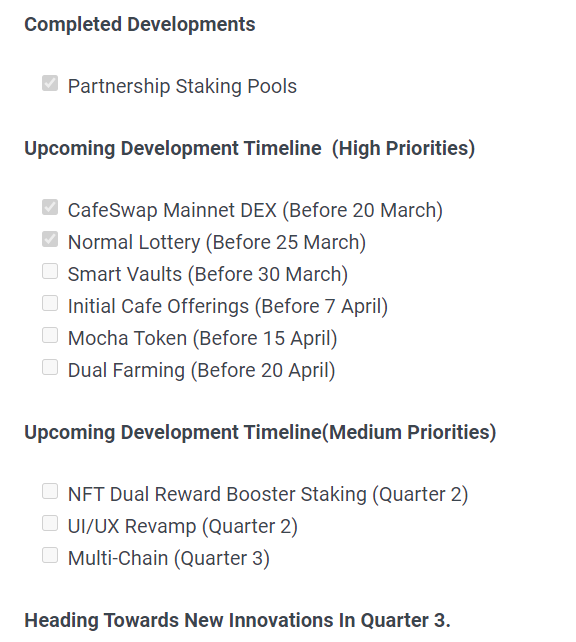Uncheck the Normal Lottery checkbox
This screenshot has width=576, height=642.
(x=50, y=239)
